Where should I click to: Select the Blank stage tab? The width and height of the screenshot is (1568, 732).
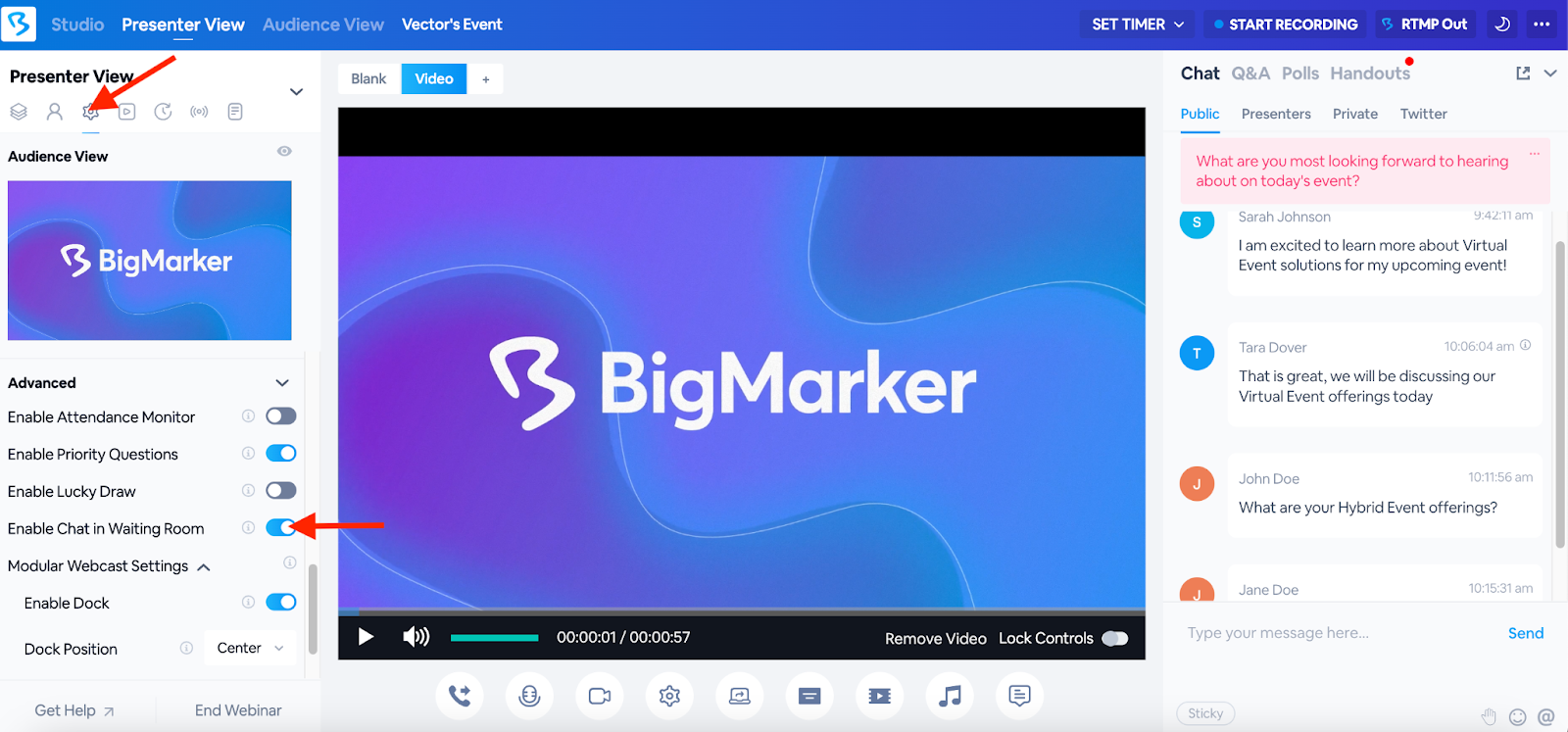368,78
